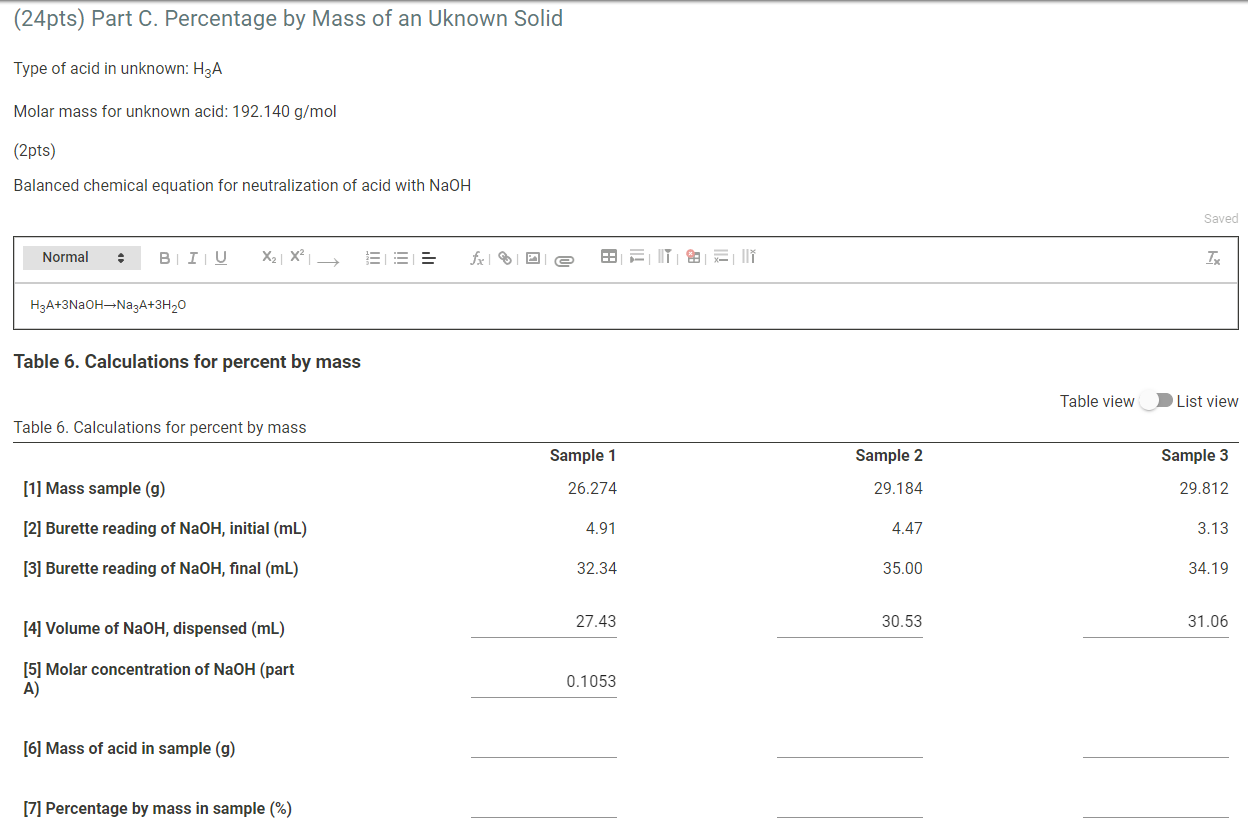Screen dimensions: 1248x833
Task: Insert a reaction arrow symbol
Action: pos(330,260)
